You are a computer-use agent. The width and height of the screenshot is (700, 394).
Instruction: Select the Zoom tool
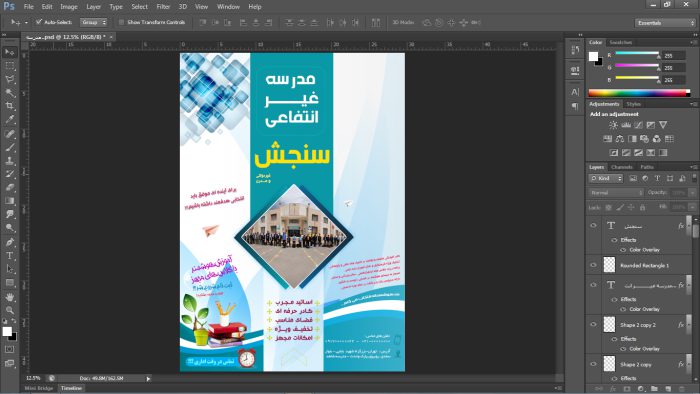(x=9, y=310)
